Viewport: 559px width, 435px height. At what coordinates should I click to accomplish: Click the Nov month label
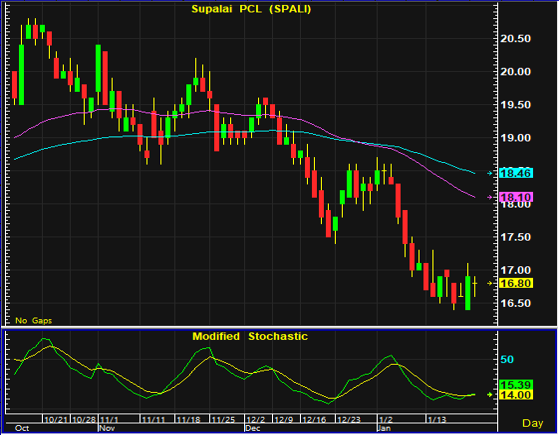(107, 428)
